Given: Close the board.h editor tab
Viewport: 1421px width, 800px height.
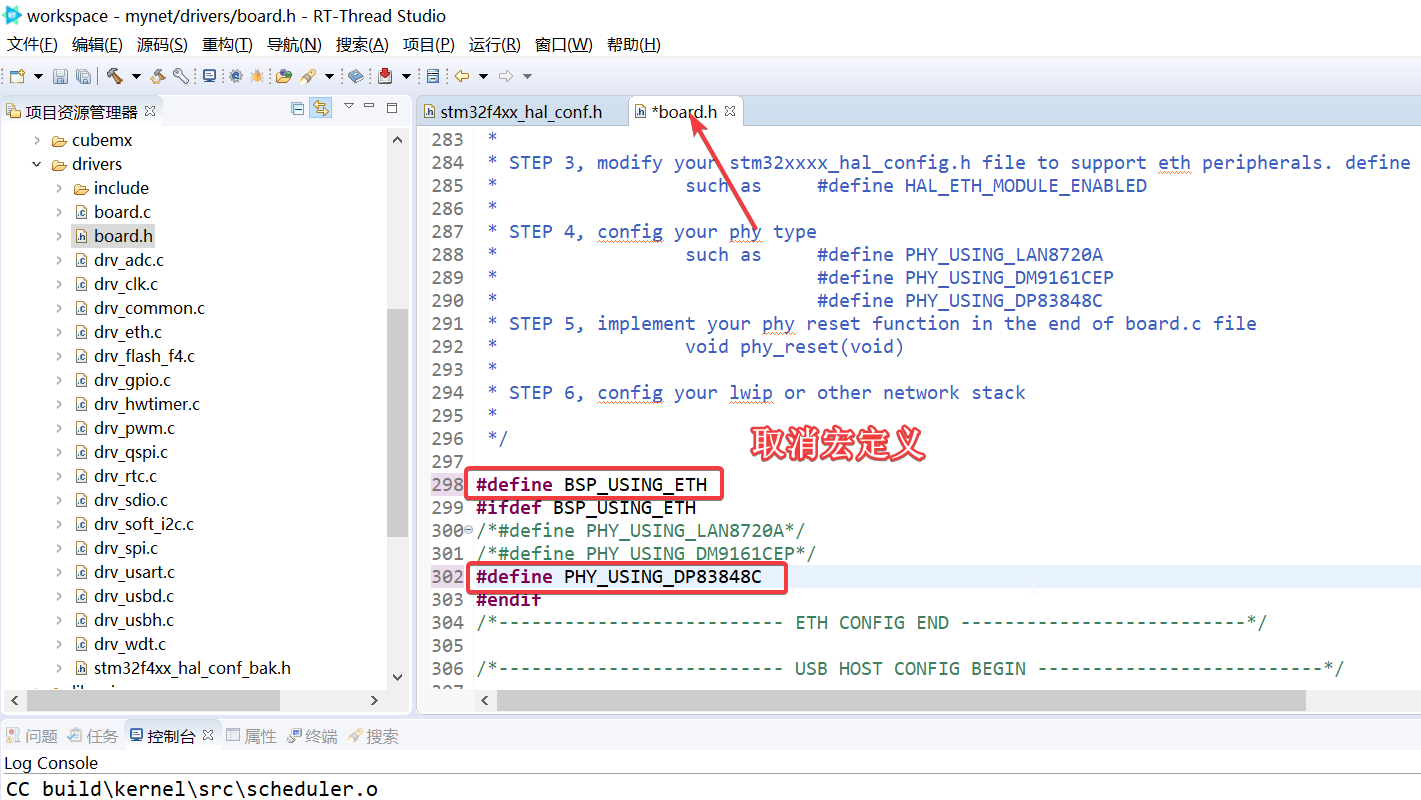Looking at the screenshot, I should pos(730,112).
